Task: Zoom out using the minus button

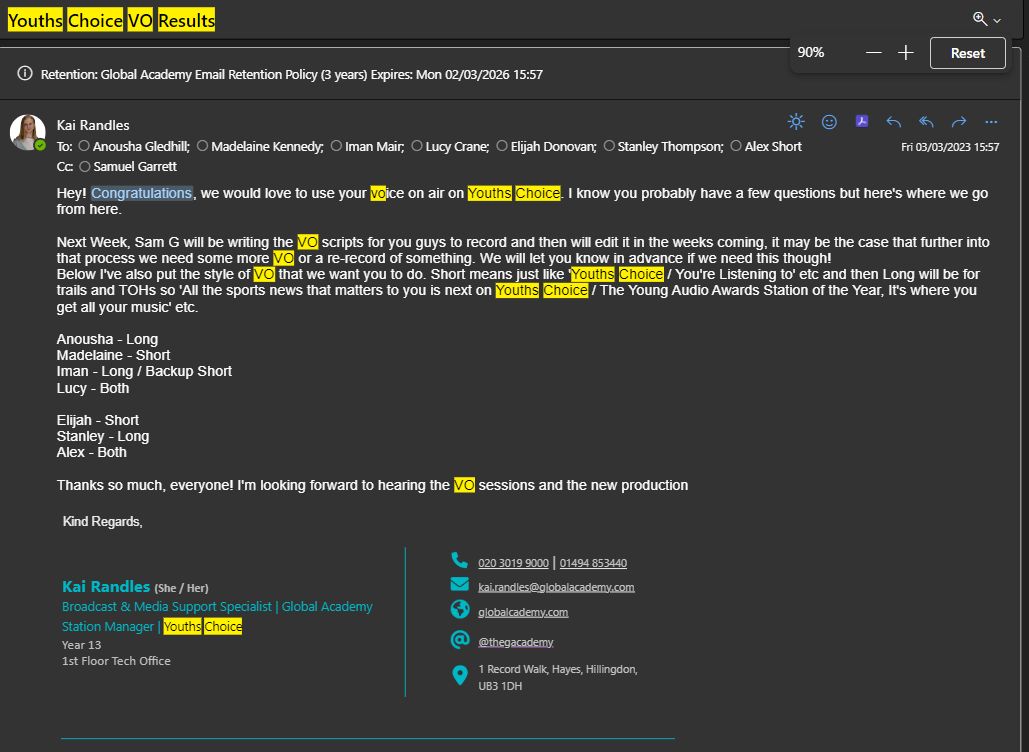Action: (873, 53)
